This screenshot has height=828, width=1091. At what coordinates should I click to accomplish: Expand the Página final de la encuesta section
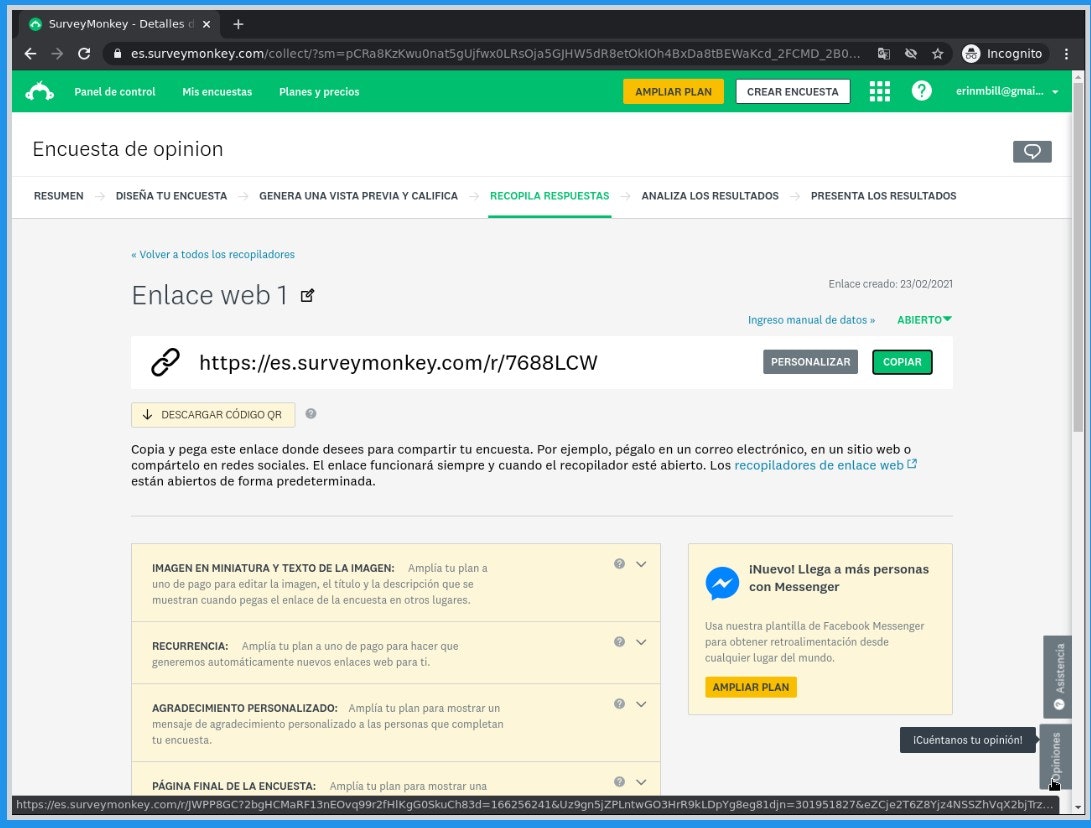pyautogui.click(x=641, y=781)
